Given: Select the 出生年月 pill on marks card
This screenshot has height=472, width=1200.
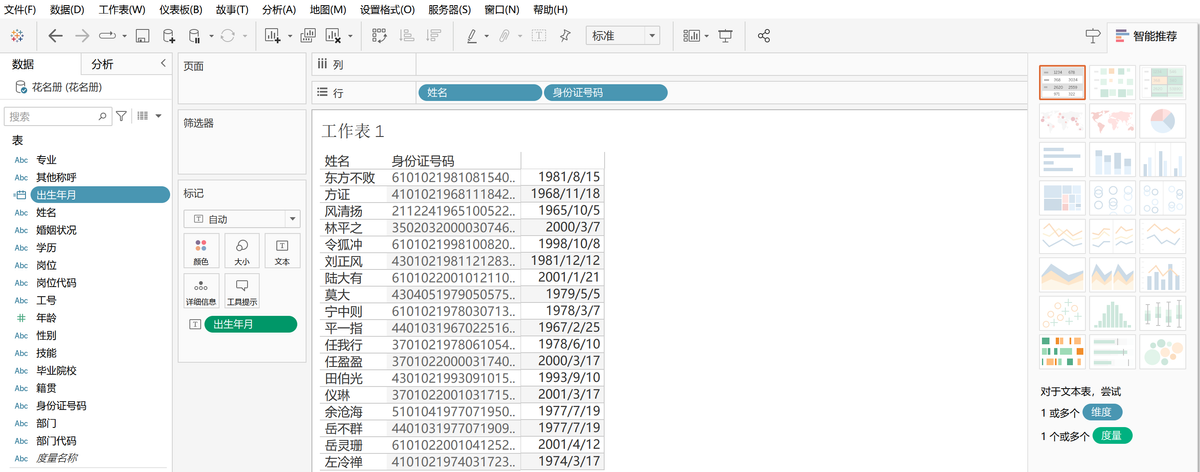Looking at the screenshot, I should 250,324.
